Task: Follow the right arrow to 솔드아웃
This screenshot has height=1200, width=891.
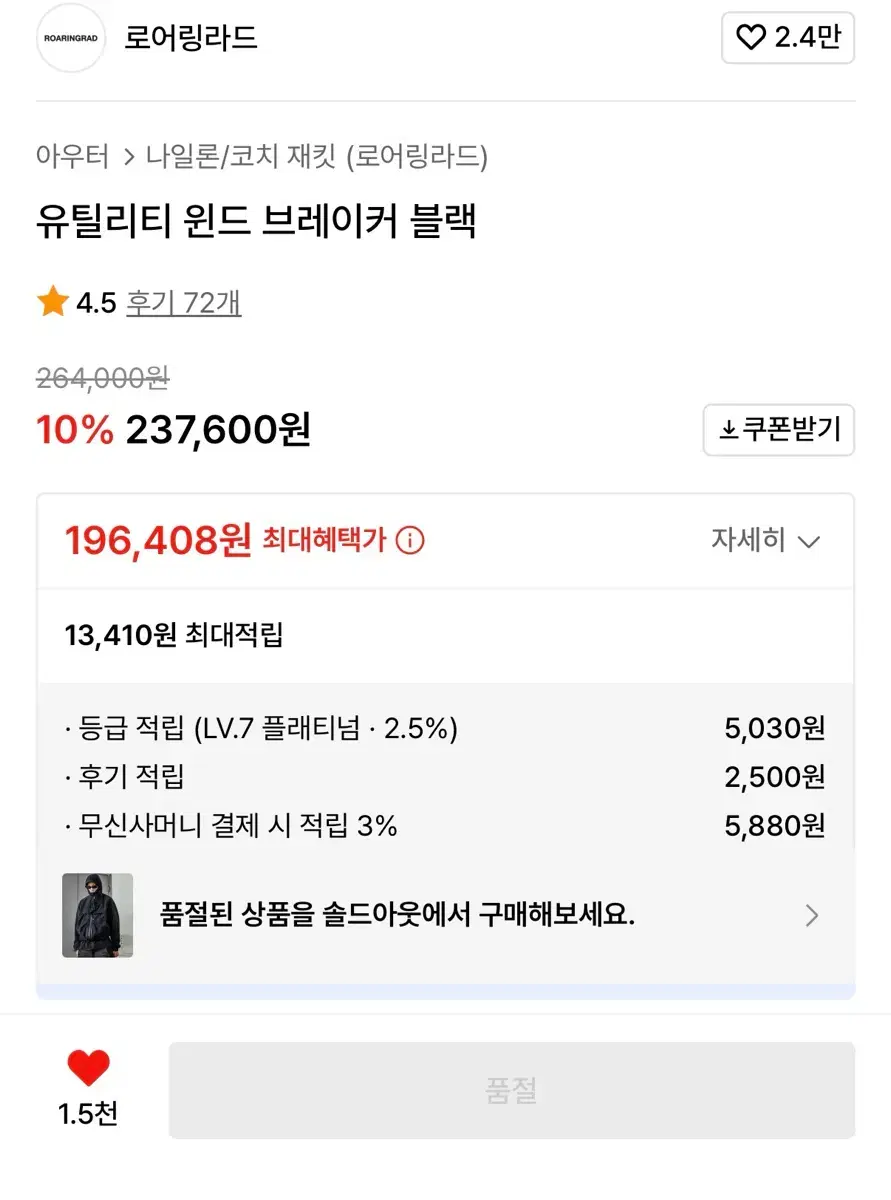Action: pos(812,915)
